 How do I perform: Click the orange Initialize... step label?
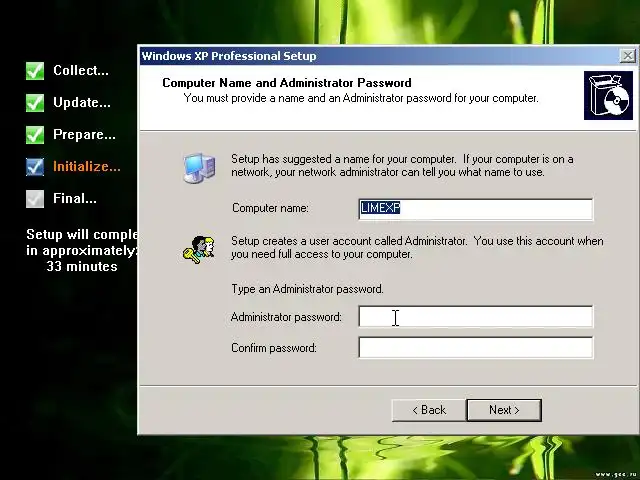(x=87, y=167)
